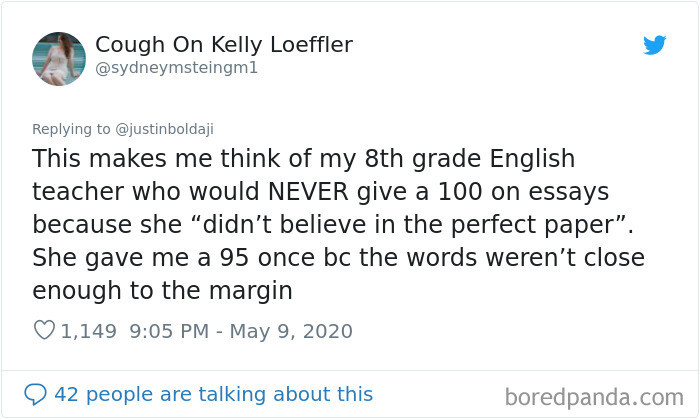Open the @justinboldaji mention link
The width and height of the screenshot is (700, 419).
click(160, 128)
